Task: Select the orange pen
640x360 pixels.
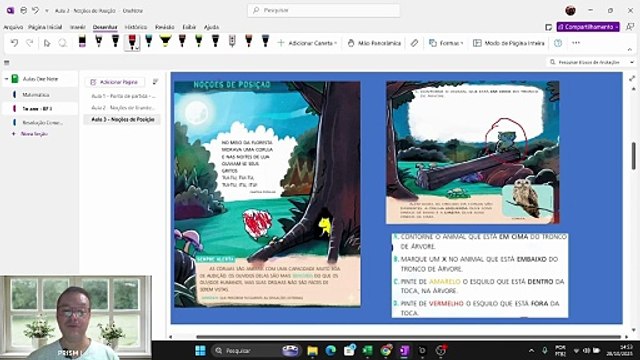Action: [249, 41]
